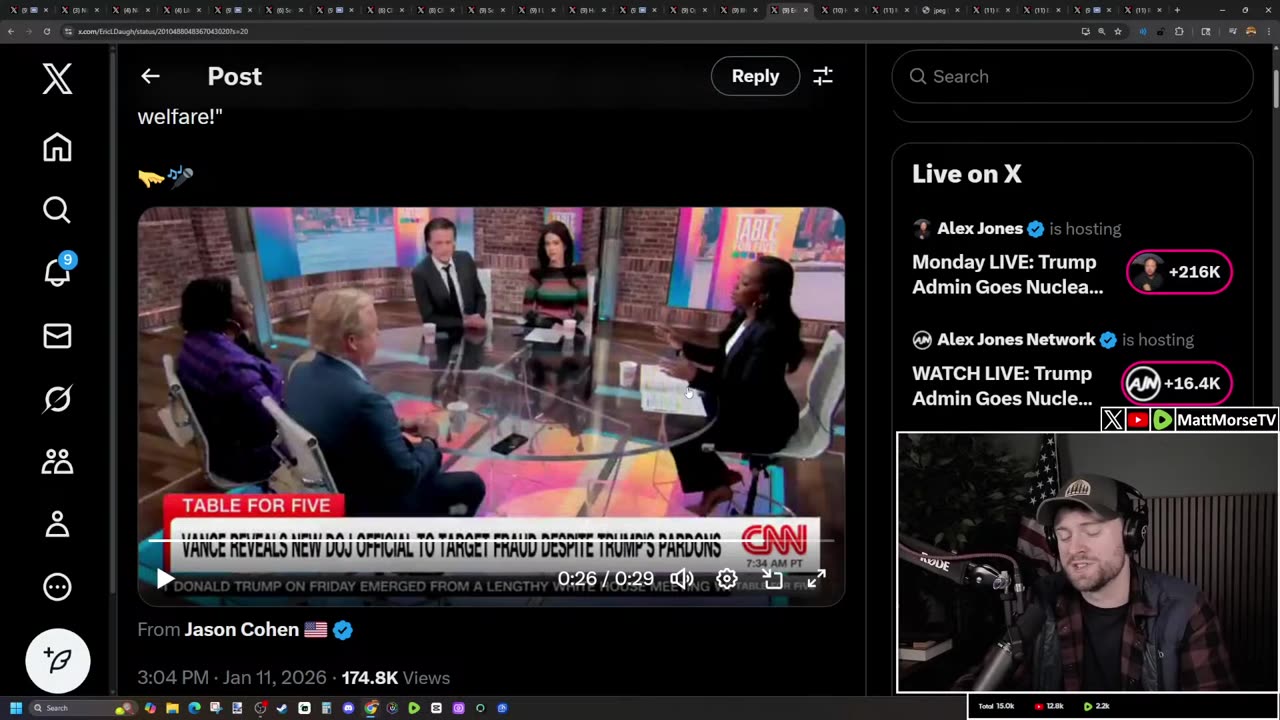Open Alex Jones Network host name
Image resolution: width=1280 pixels, height=720 pixels.
1016,340
